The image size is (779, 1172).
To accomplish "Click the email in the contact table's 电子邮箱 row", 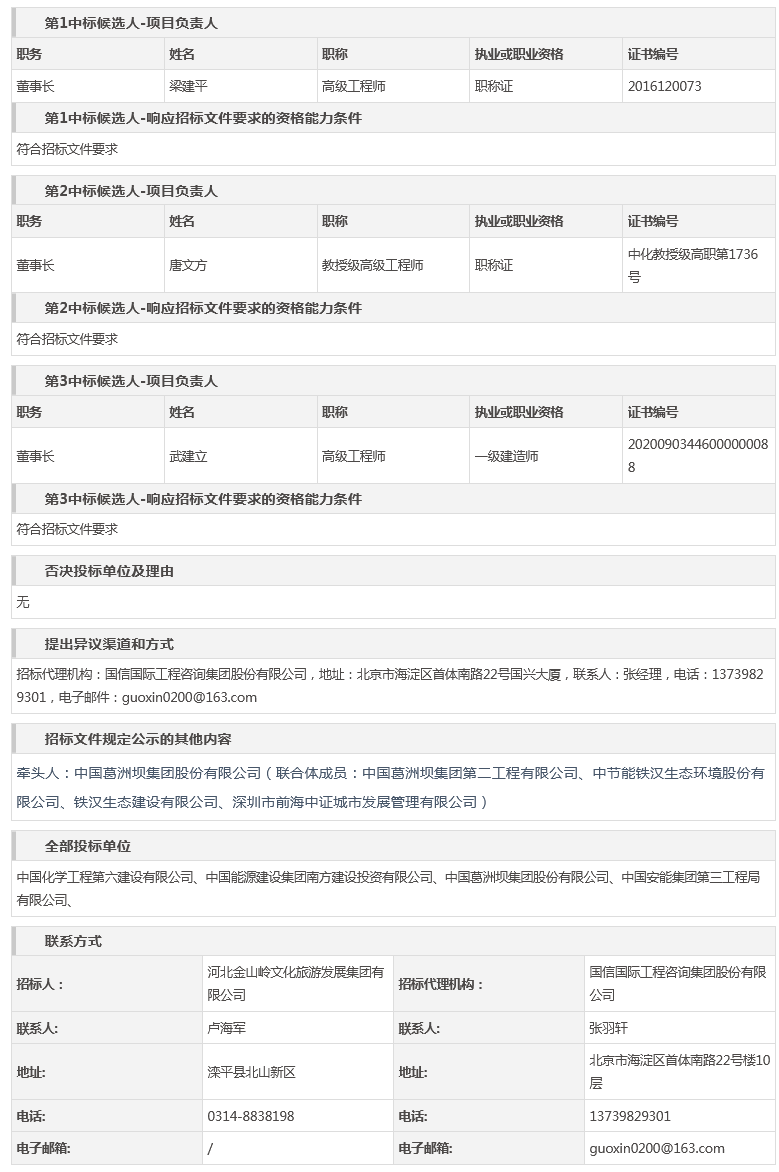I will pyautogui.click(x=656, y=1148).
